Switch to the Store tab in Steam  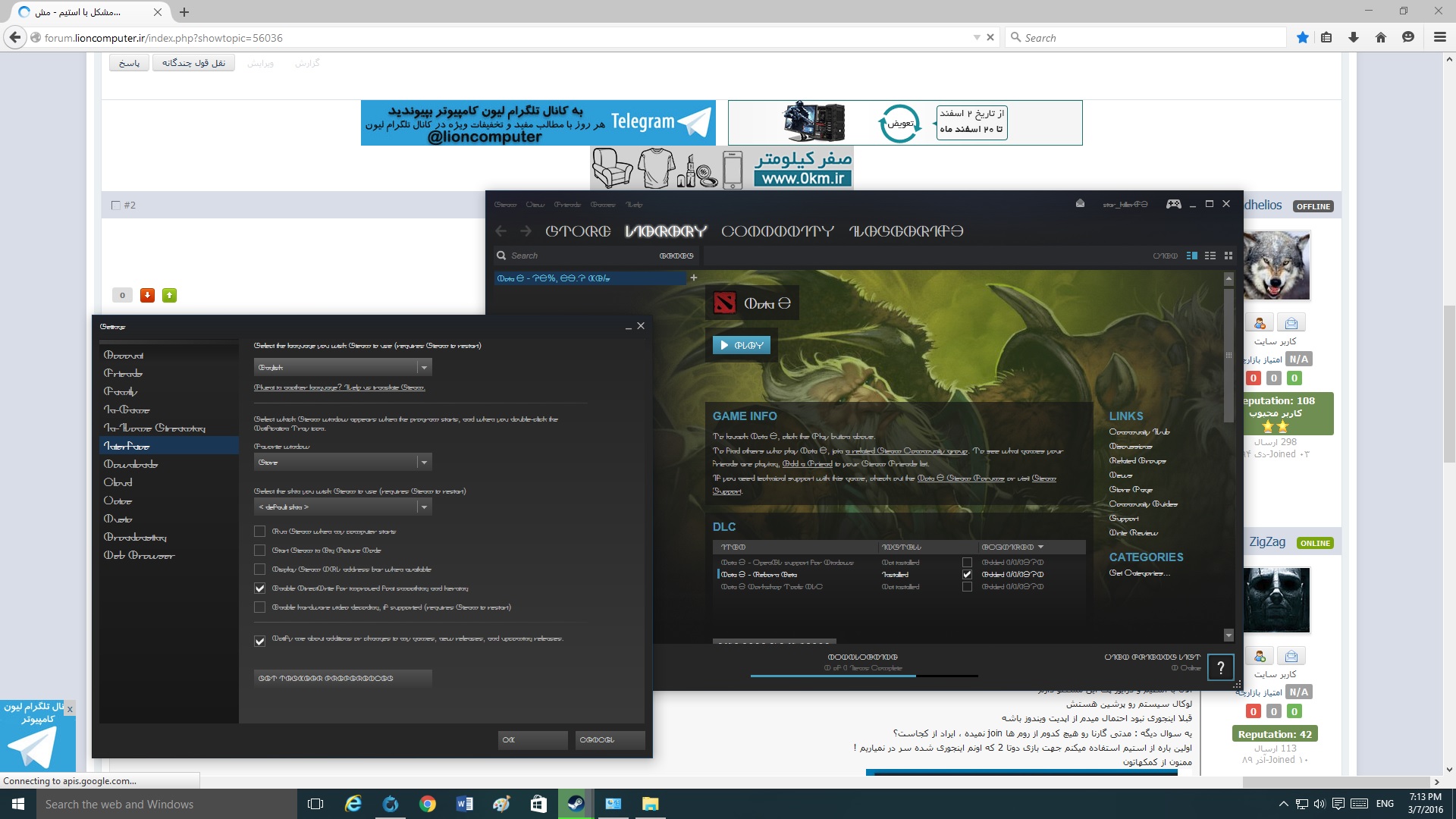tap(578, 231)
